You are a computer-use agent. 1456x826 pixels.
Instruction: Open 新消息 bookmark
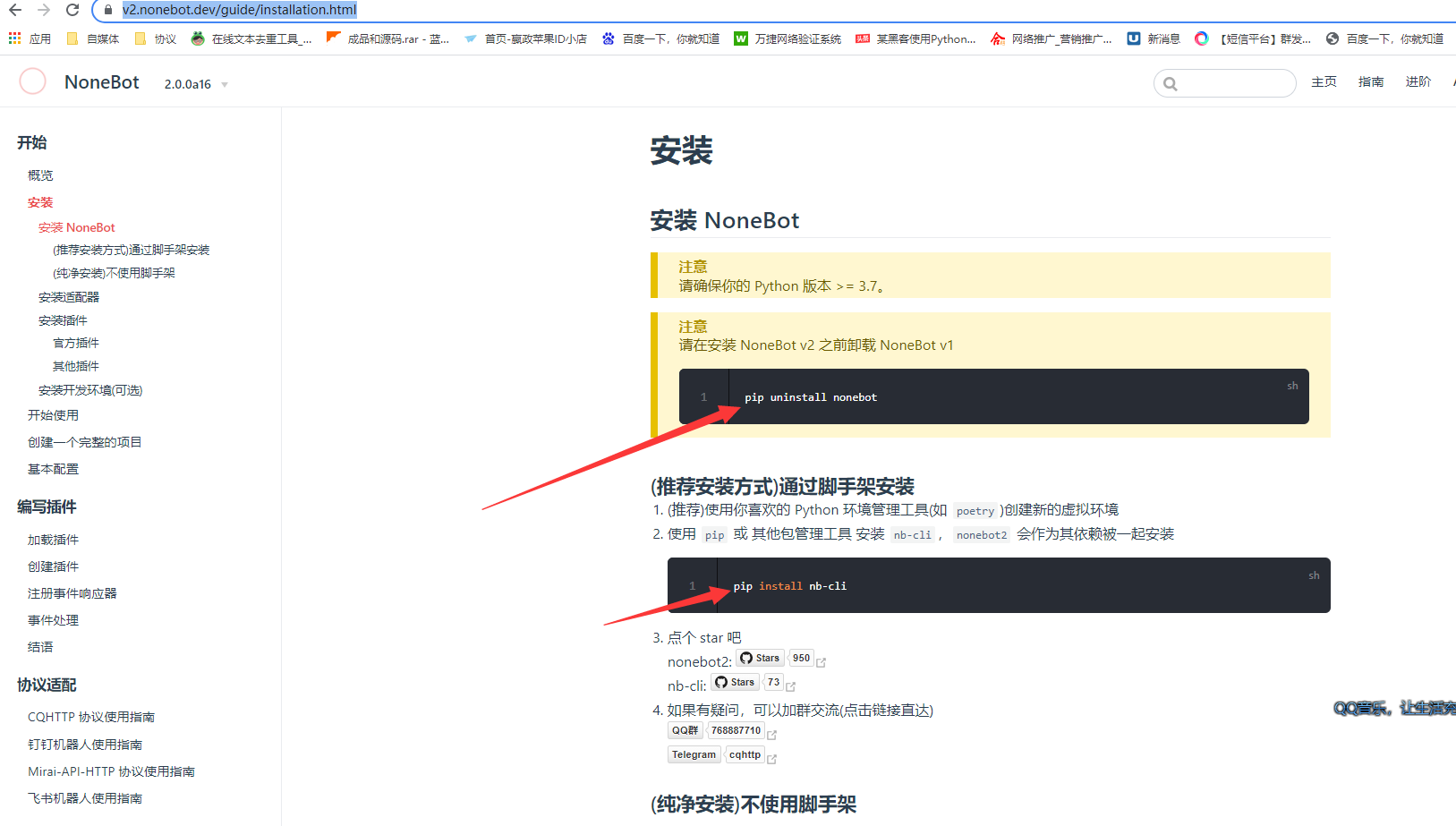pos(1154,38)
